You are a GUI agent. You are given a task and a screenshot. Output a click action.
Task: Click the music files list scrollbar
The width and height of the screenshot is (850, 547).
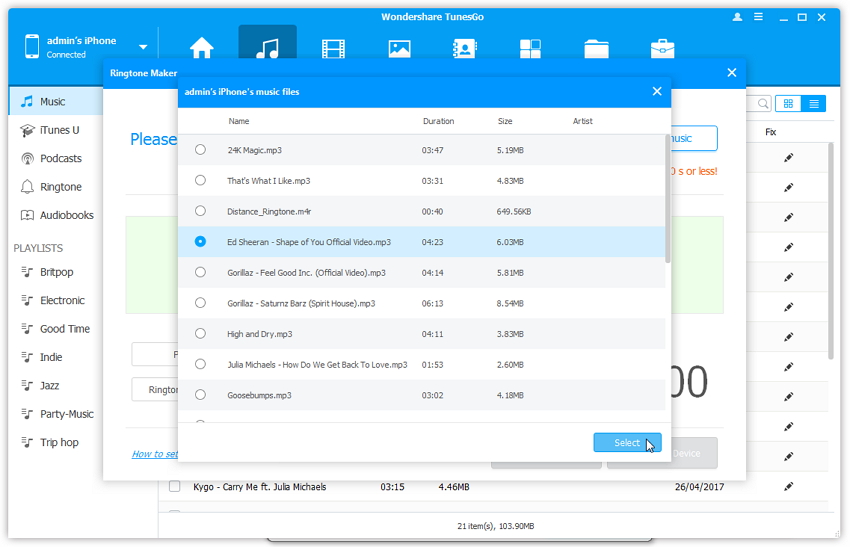pos(667,200)
